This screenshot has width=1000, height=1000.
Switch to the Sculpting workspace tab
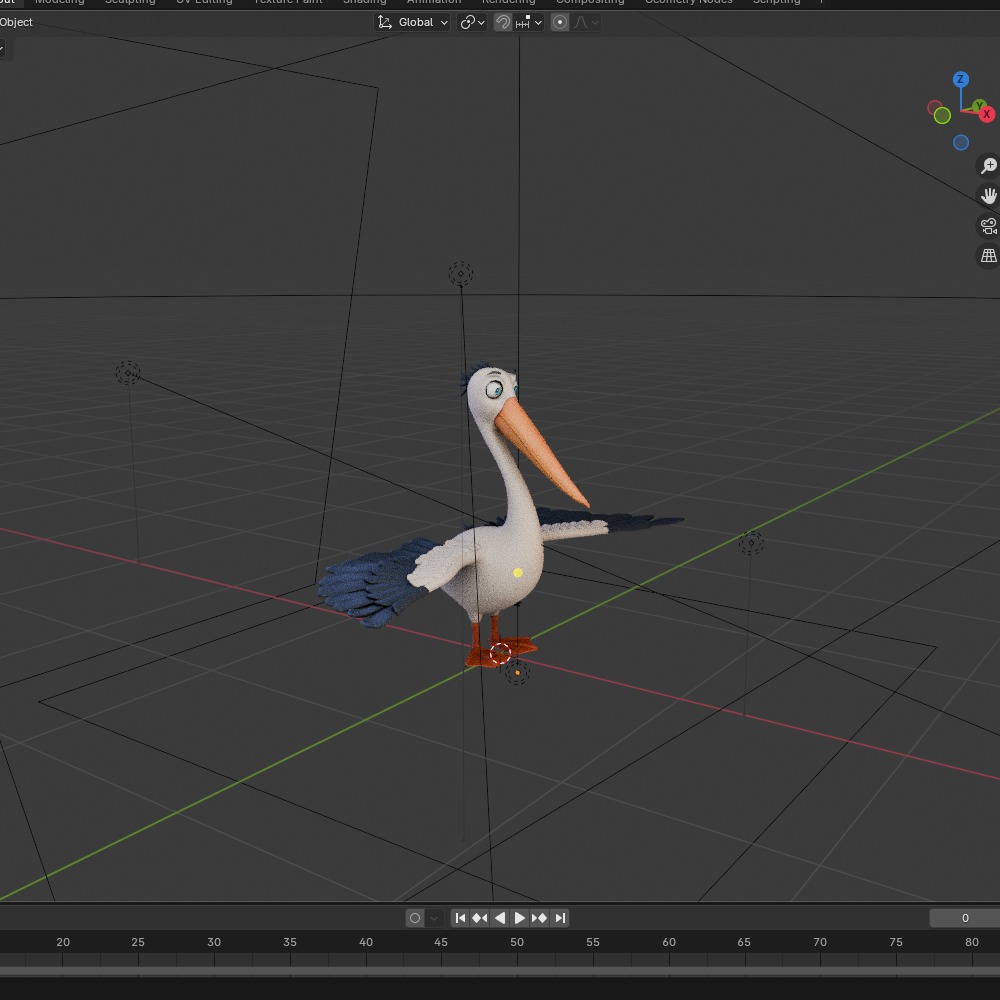point(130,3)
